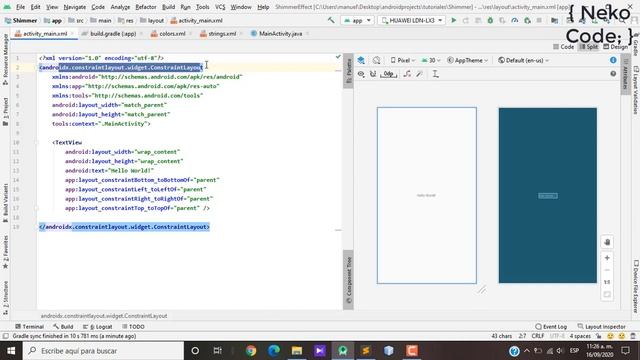This screenshot has width=640, height=360.
Task: Start debugging with the green bug icon
Action: click(490, 20)
